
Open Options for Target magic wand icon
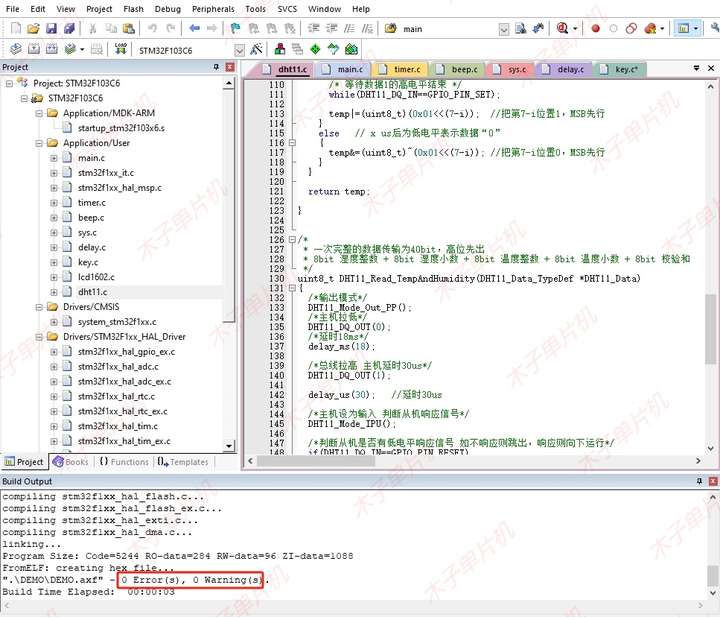256,49
